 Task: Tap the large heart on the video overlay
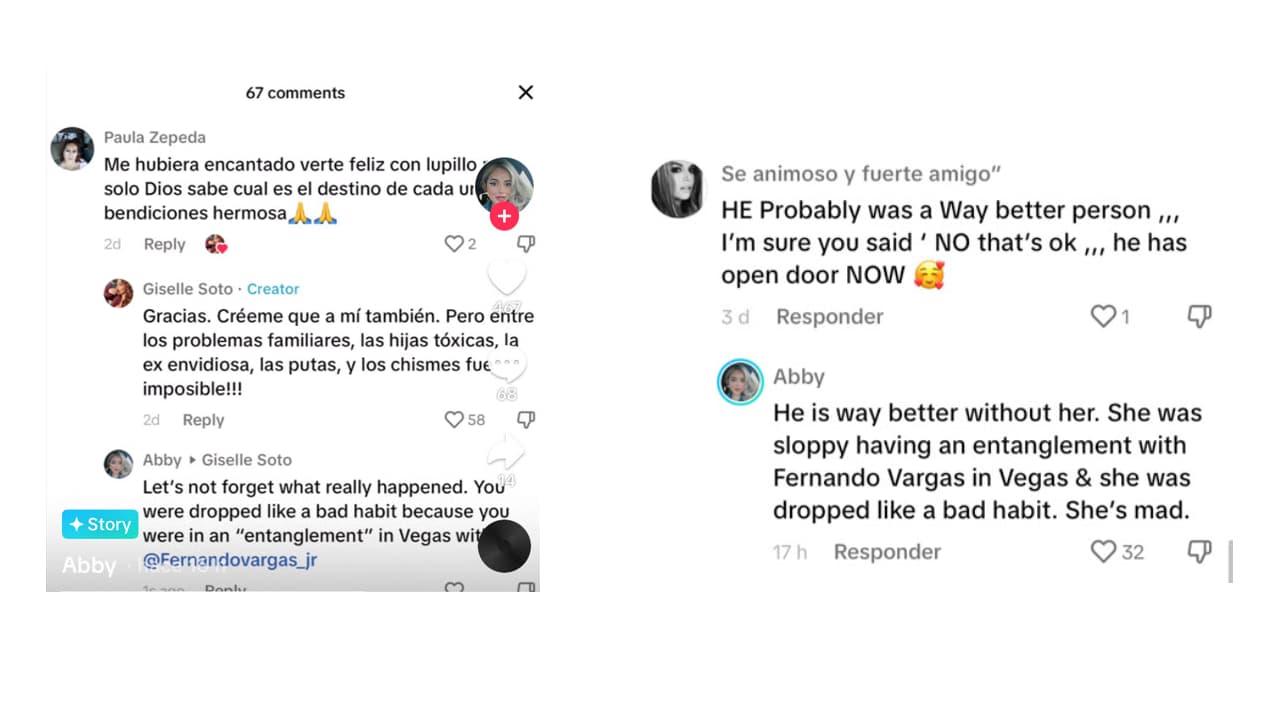coord(506,278)
